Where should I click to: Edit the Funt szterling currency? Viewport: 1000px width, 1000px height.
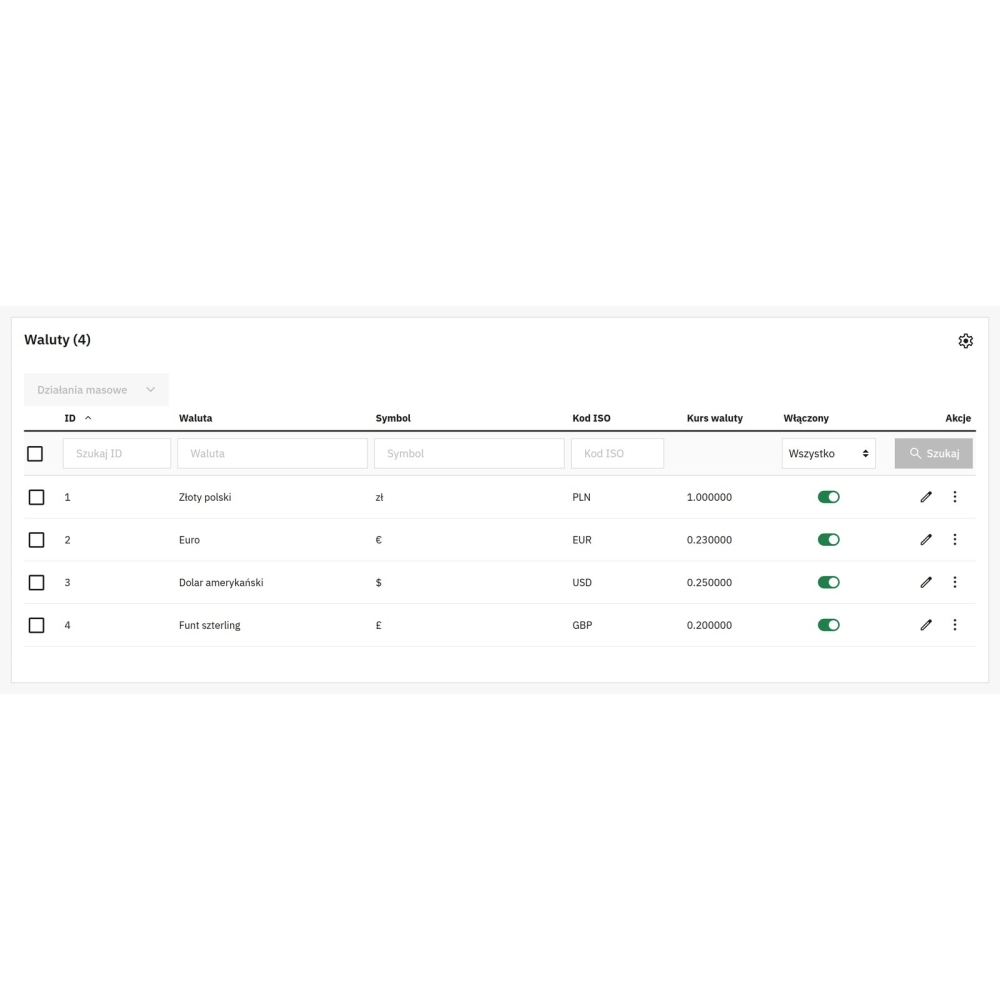(x=926, y=625)
